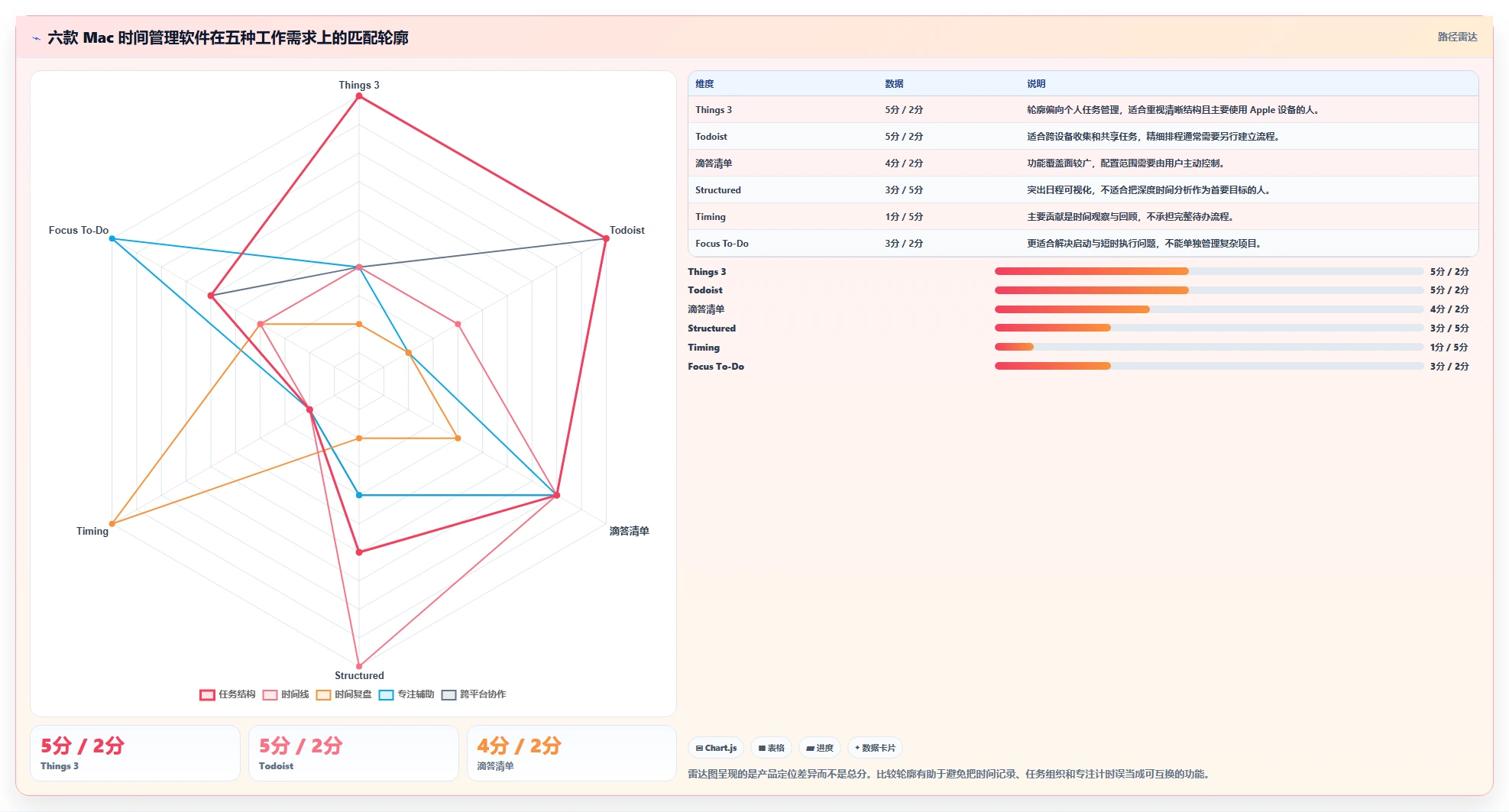Click the Structured description beginning 突出日程可视化
The width and height of the screenshot is (1509, 812).
(x=1150, y=190)
